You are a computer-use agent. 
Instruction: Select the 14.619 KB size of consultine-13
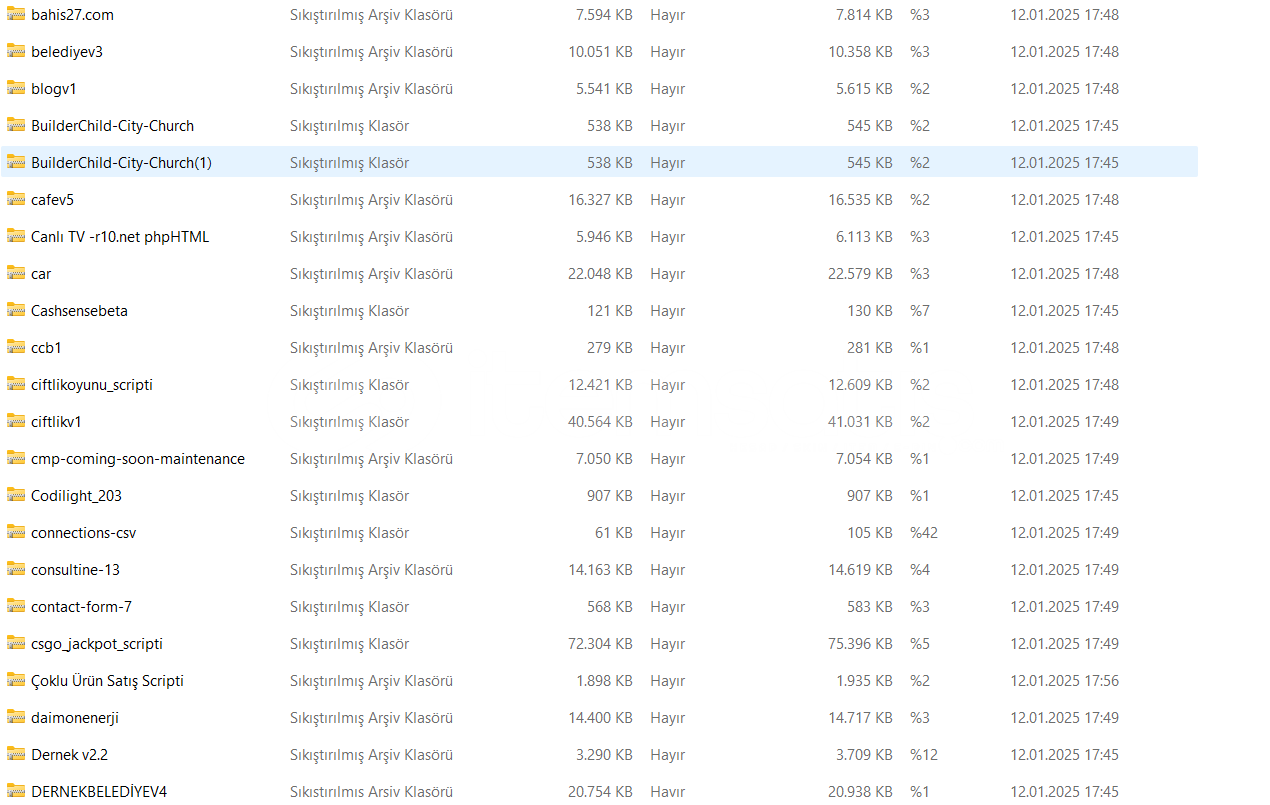pyautogui.click(x=860, y=570)
